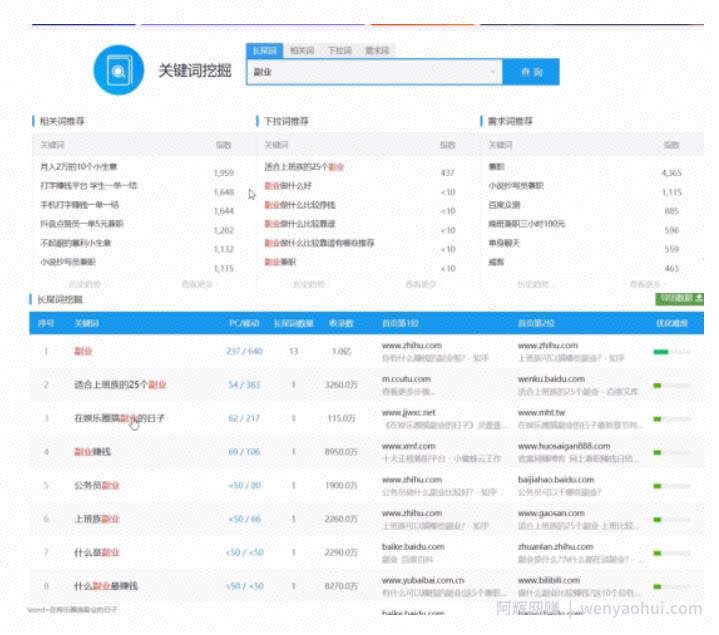The height and width of the screenshot is (635, 719).
Task: Open related keyword 打字赚钱平台 学生一单一结
Action: pyautogui.click(x=88, y=186)
